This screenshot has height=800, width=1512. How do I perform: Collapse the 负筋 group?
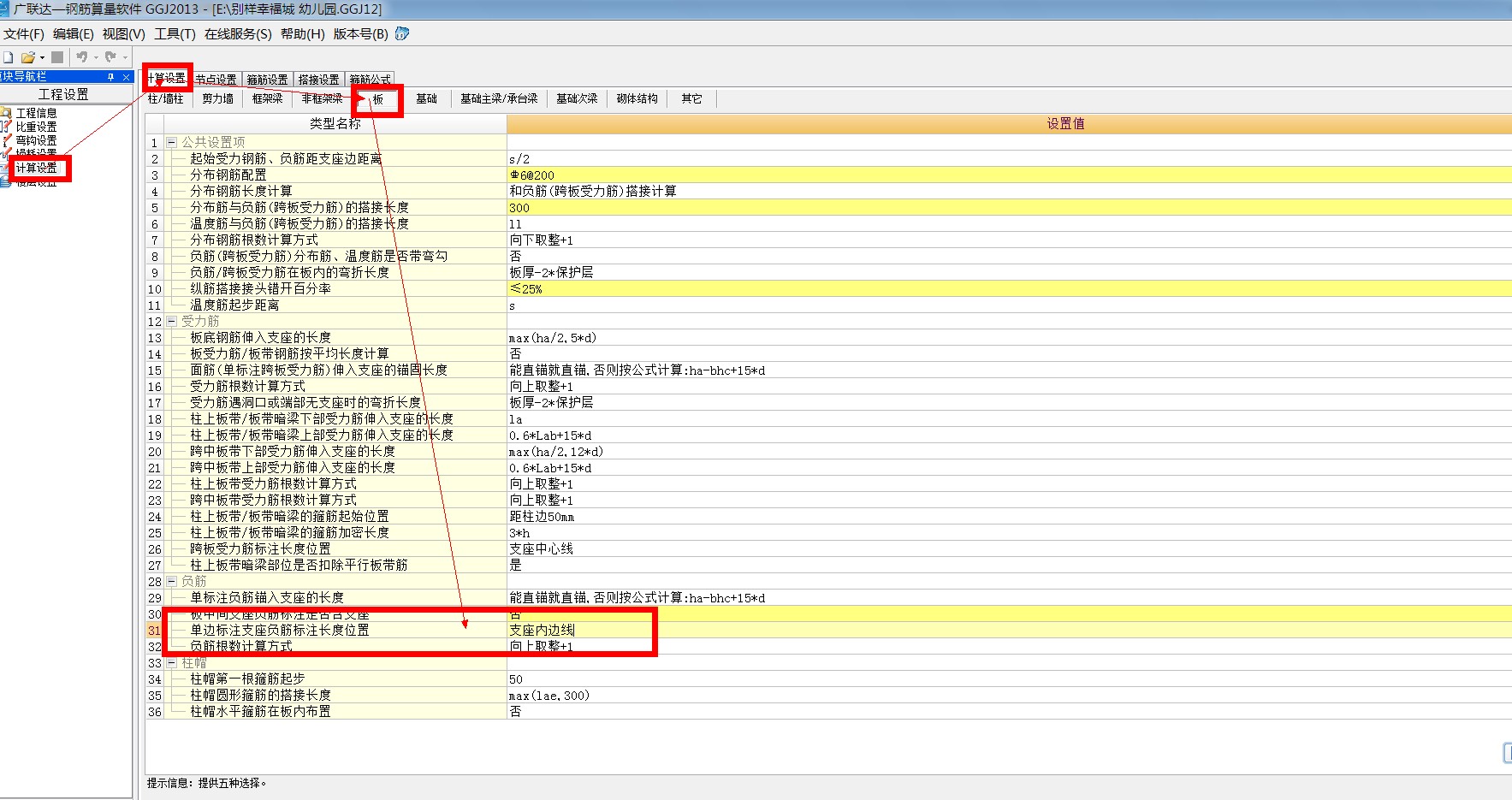(171, 581)
